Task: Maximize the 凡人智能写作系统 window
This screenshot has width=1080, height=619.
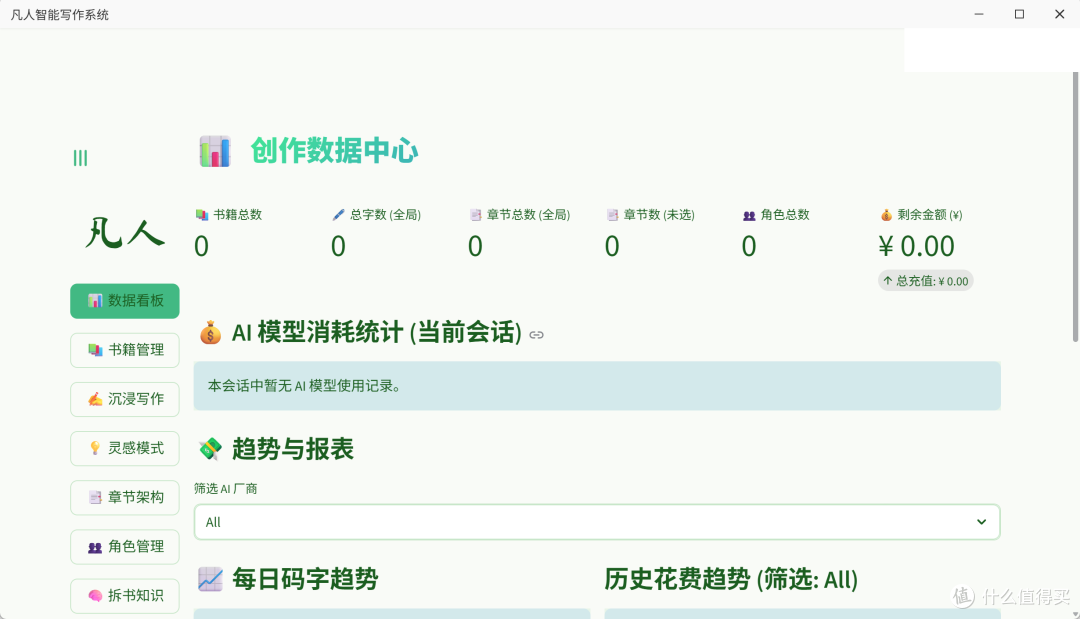Action: tap(1019, 14)
